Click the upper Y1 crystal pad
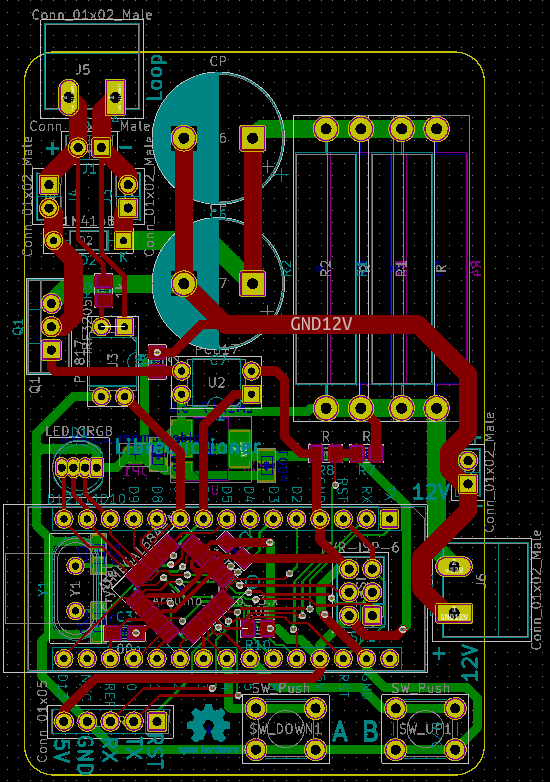The height and width of the screenshot is (782, 550). click(x=75, y=566)
